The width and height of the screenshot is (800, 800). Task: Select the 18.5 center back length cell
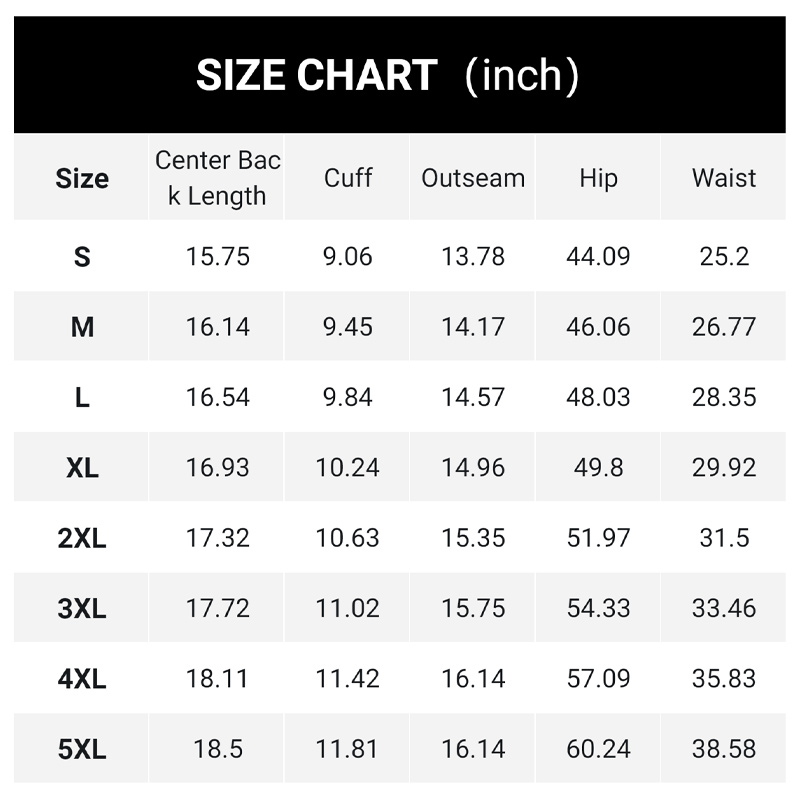point(218,749)
